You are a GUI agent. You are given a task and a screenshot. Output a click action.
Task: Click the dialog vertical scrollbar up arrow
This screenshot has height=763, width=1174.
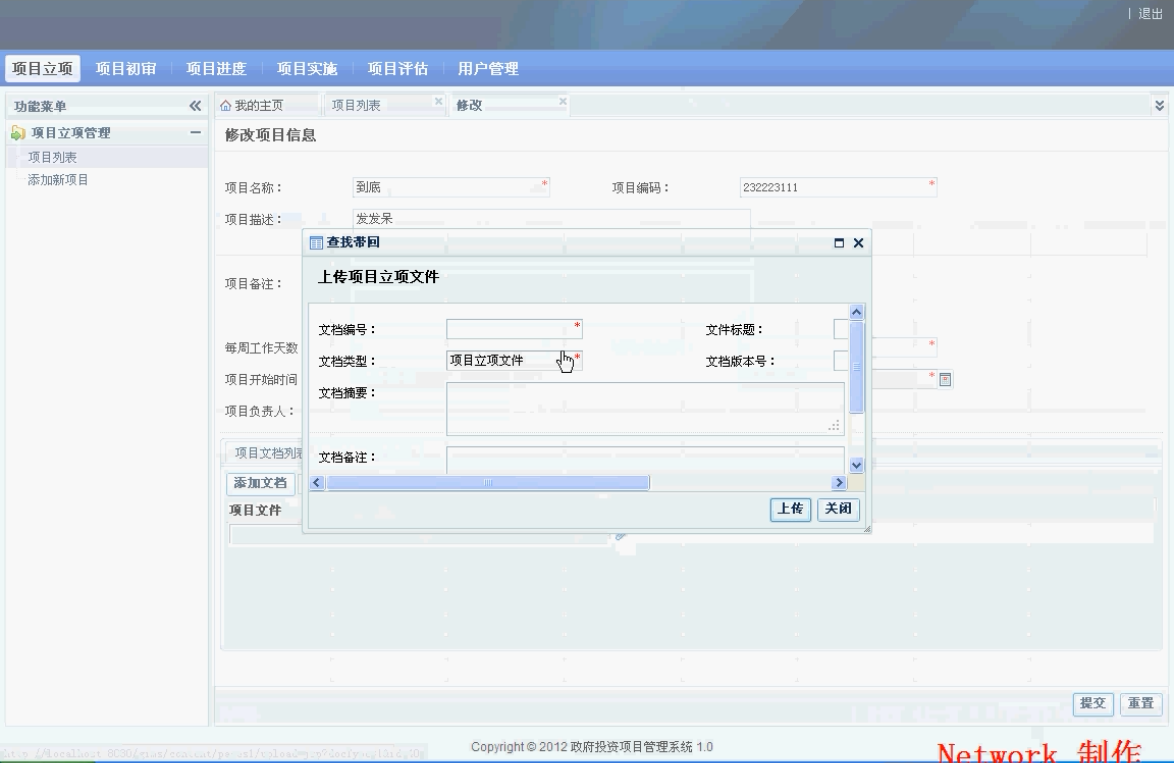point(857,312)
